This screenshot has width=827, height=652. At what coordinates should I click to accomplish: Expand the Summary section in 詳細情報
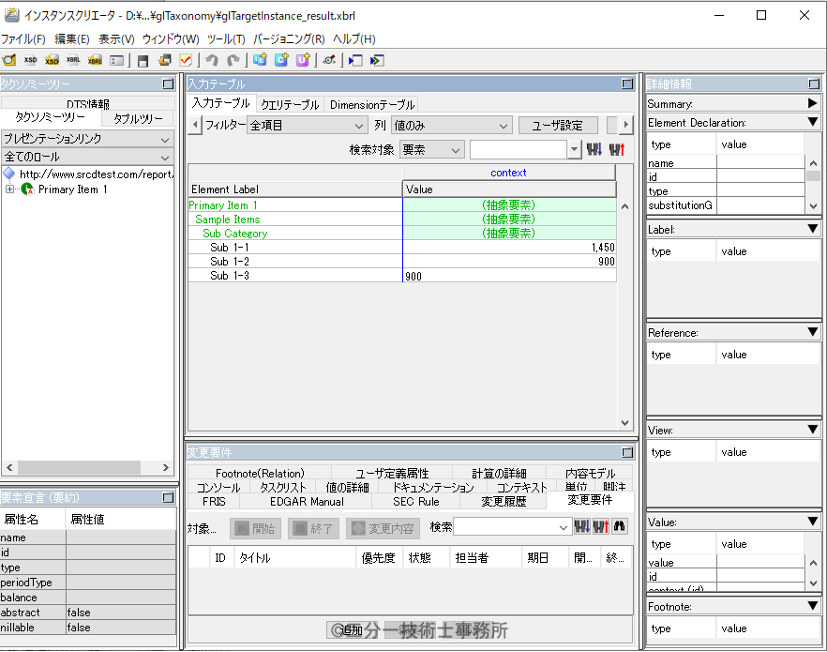(813, 103)
